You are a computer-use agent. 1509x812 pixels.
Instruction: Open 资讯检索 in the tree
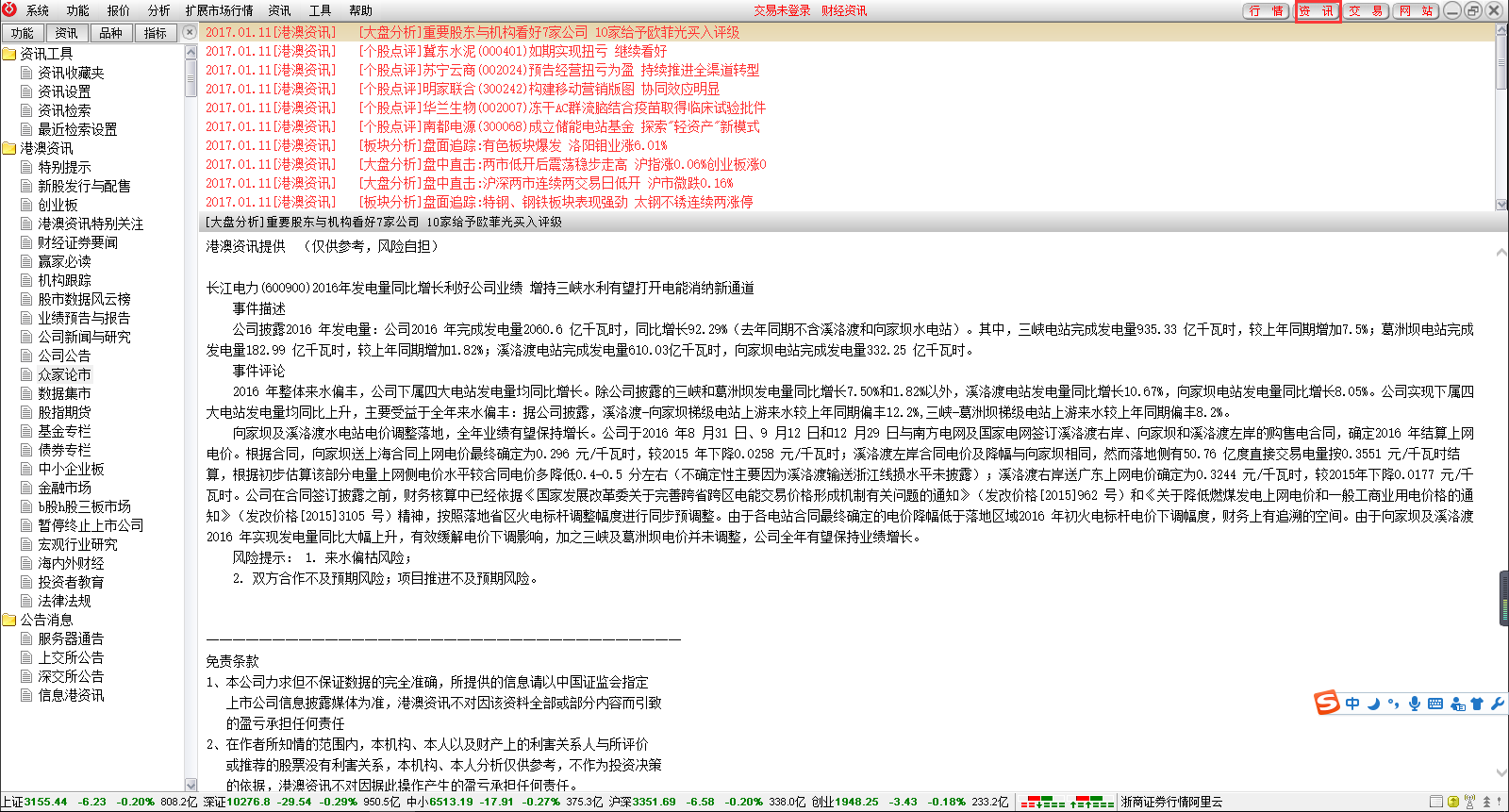(64, 110)
